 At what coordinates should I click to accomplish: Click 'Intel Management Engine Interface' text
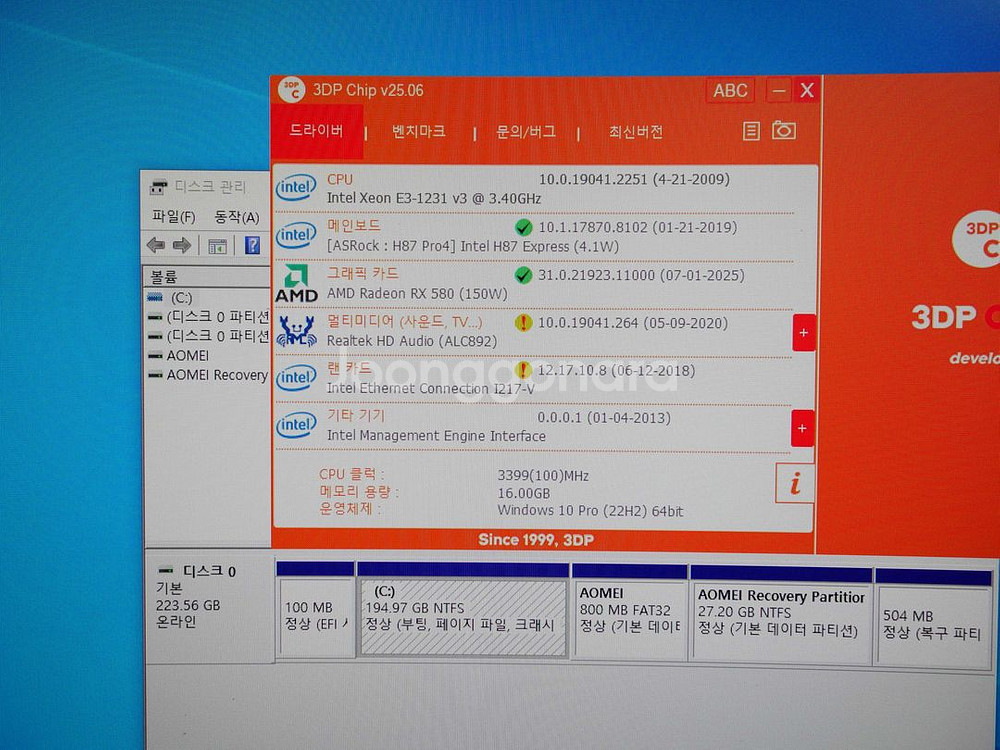[x=436, y=436]
